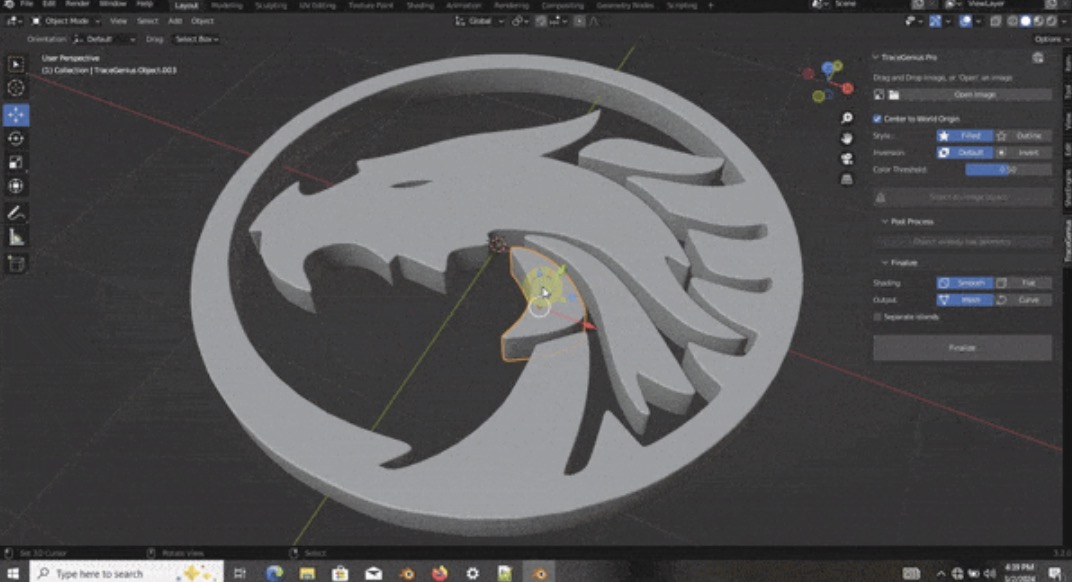Set Output to Mesh
1072x582 pixels.
click(x=964, y=300)
